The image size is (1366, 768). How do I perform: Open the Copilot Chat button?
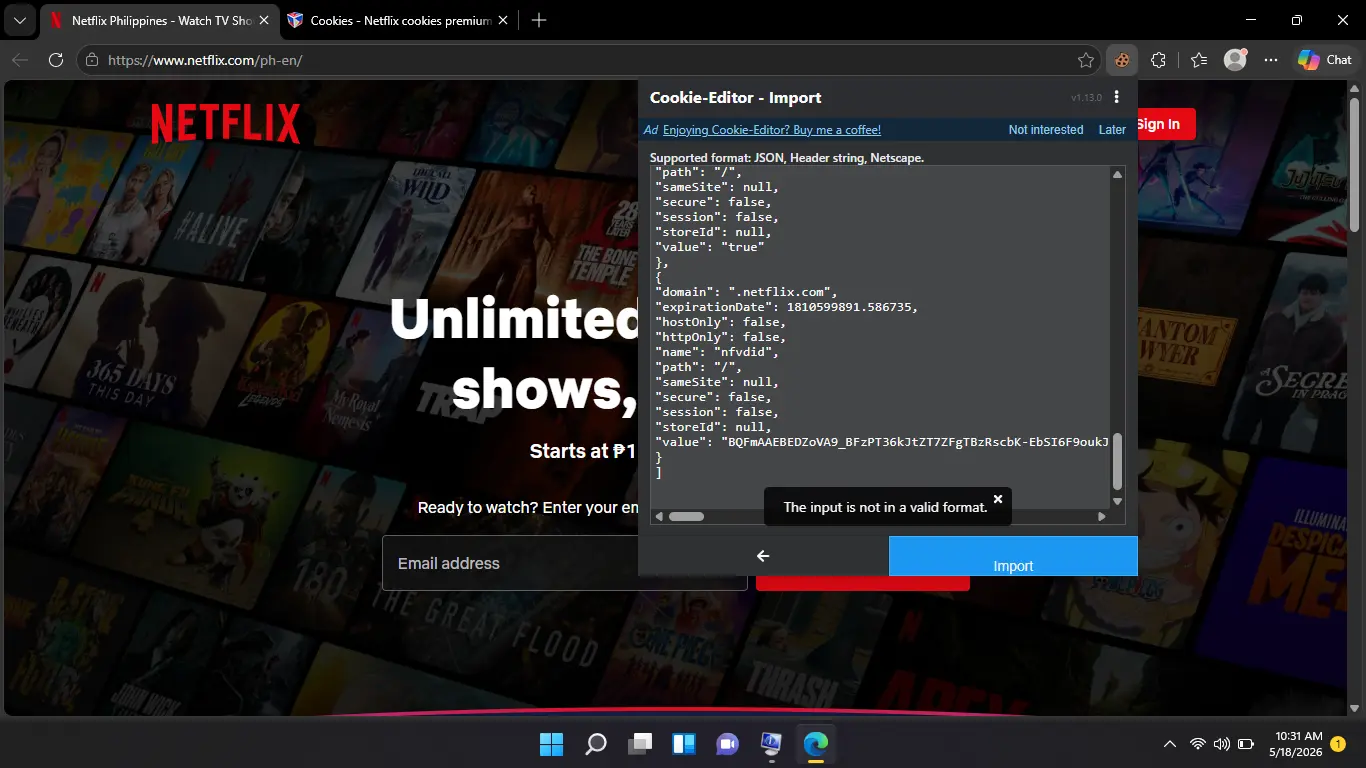click(x=1324, y=60)
